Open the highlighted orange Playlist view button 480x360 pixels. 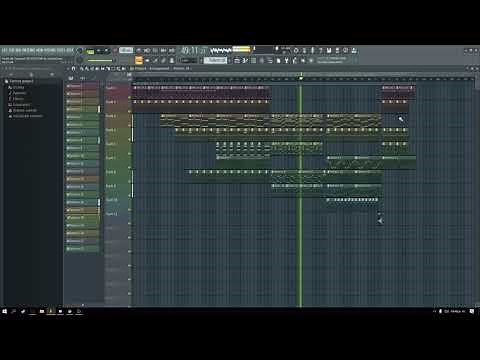[139, 60]
